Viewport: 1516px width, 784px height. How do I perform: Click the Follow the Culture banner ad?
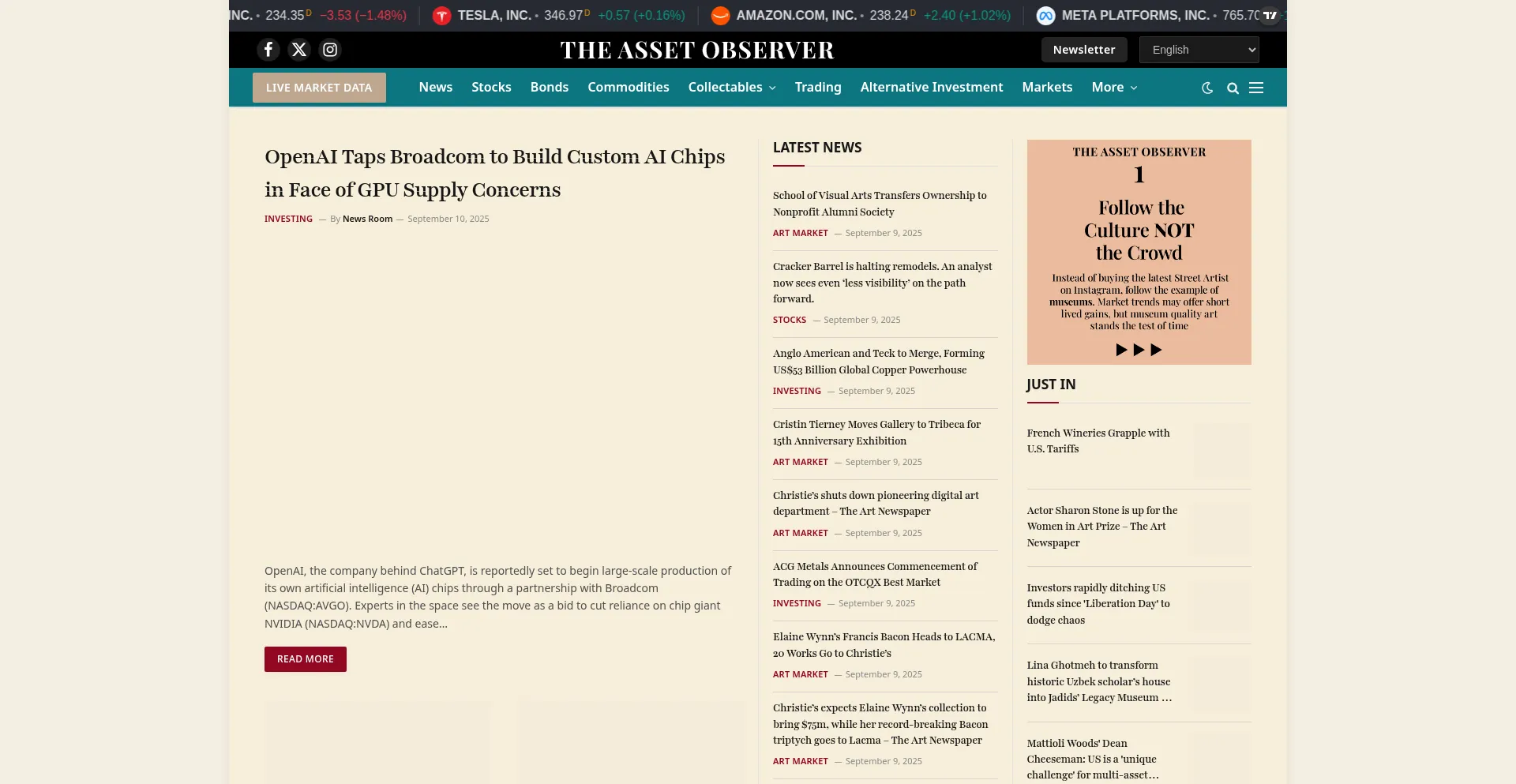coord(1139,252)
